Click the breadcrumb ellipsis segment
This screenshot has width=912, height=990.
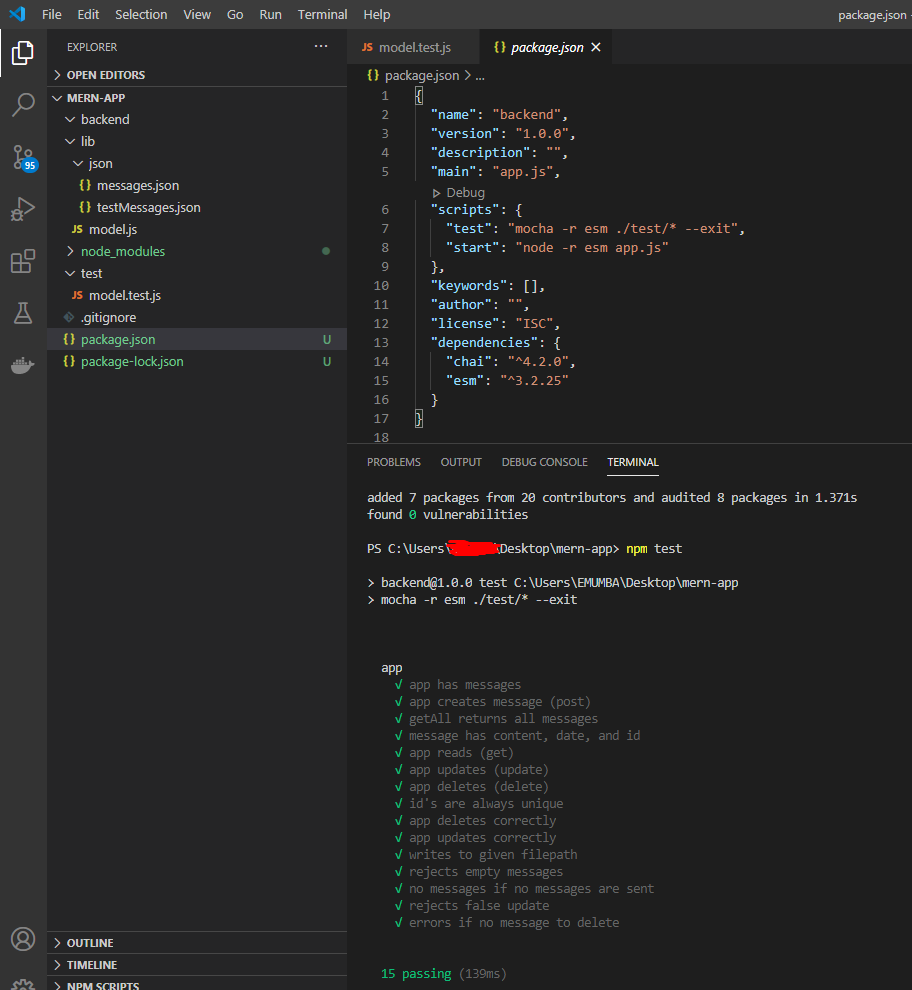pyautogui.click(x=480, y=76)
